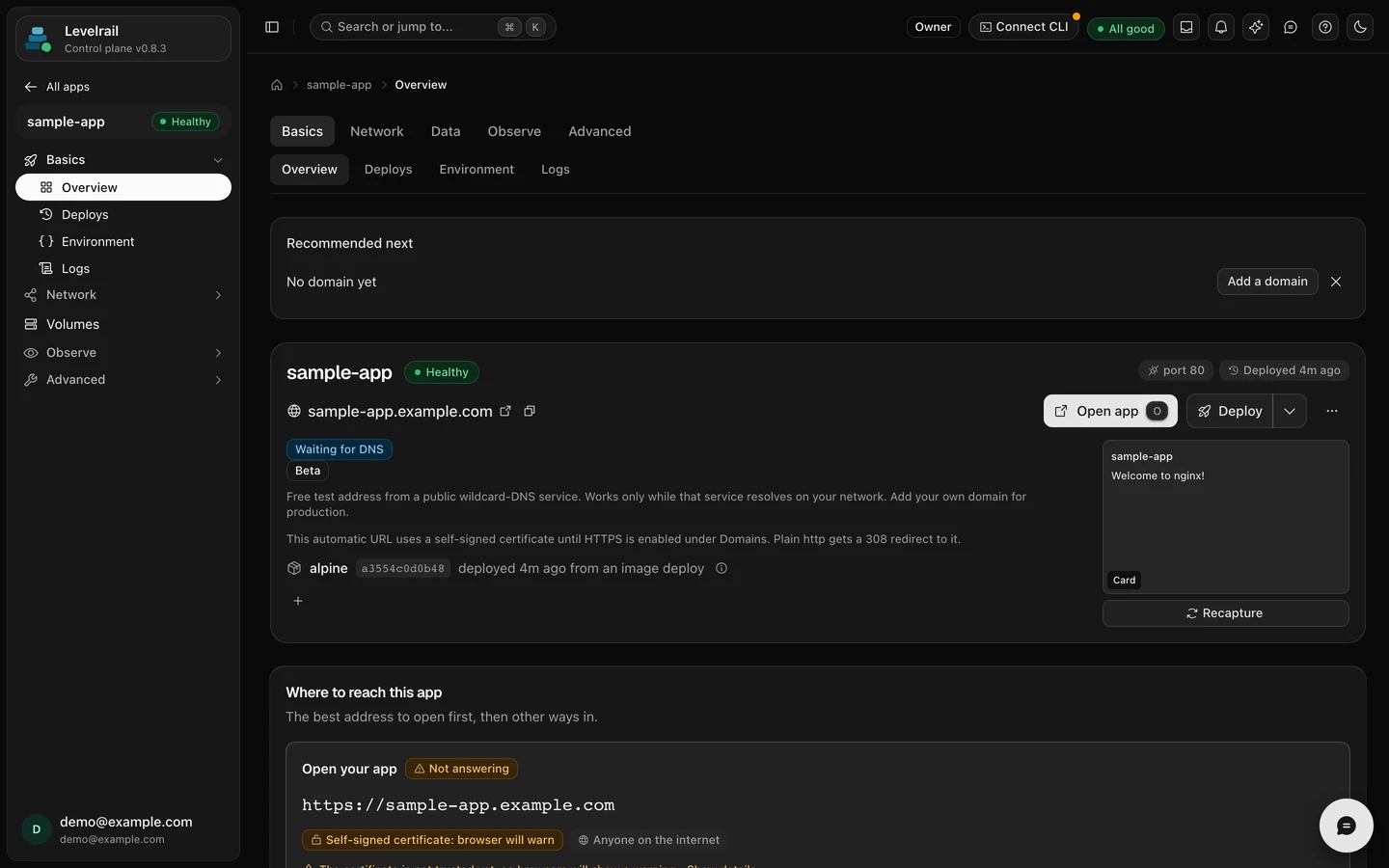Select Deploys in the sidebar

[x=123, y=214]
